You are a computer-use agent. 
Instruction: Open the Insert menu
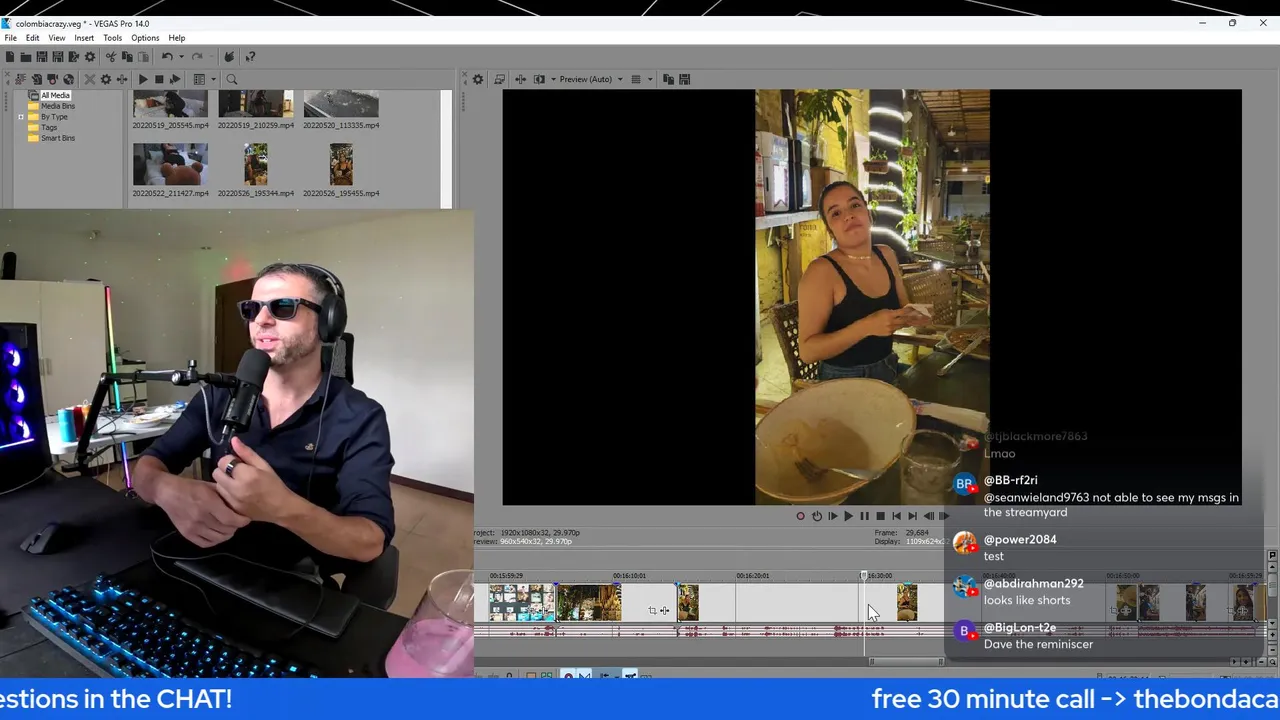(84, 38)
